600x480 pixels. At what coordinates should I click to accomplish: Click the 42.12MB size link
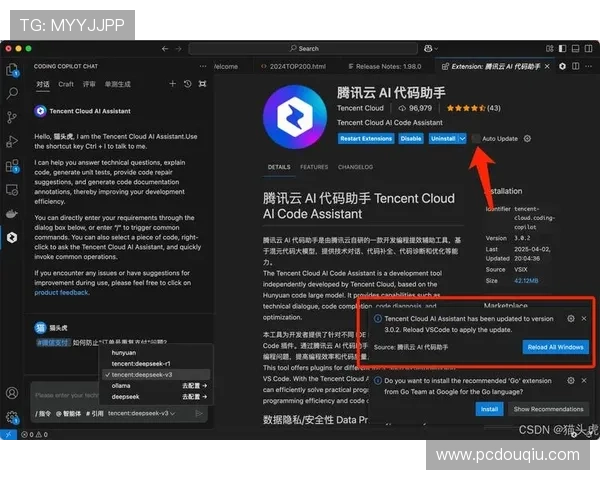pos(526,281)
